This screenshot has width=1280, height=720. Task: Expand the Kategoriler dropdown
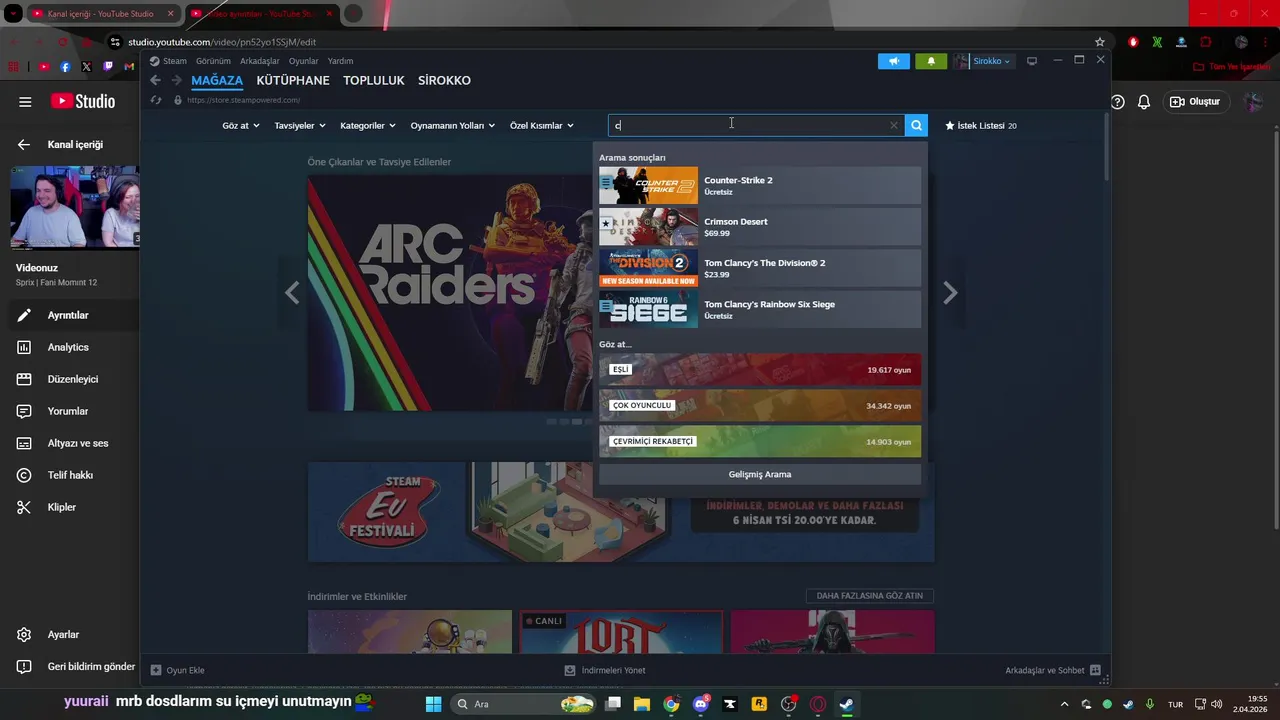click(x=368, y=126)
